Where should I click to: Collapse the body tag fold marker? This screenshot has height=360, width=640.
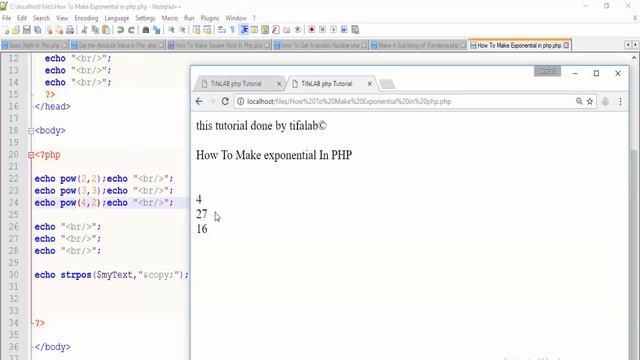point(31,131)
